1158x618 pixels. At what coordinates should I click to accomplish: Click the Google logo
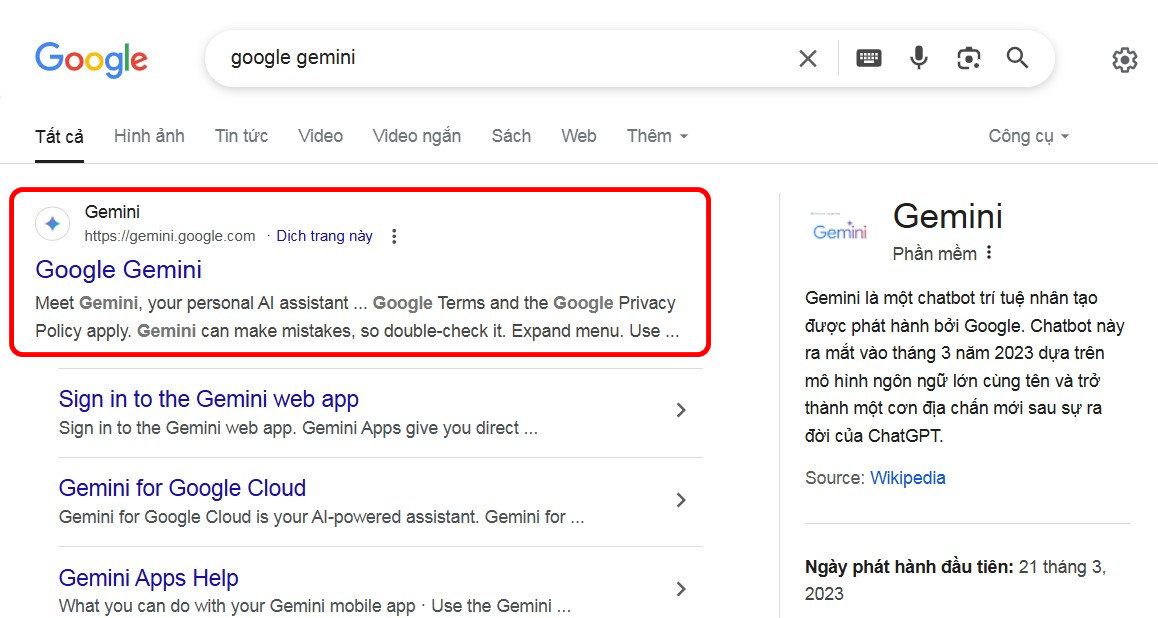coord(91,60)
